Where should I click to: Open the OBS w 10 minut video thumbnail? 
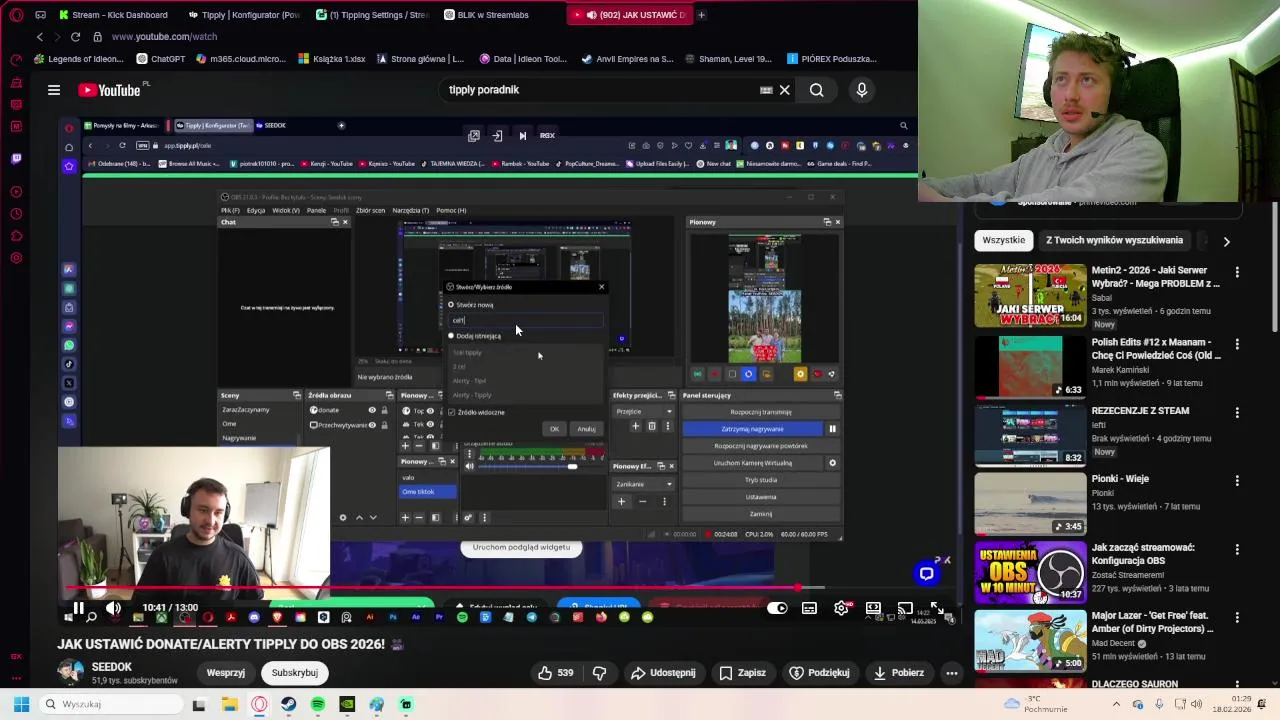click(1030, 572)
